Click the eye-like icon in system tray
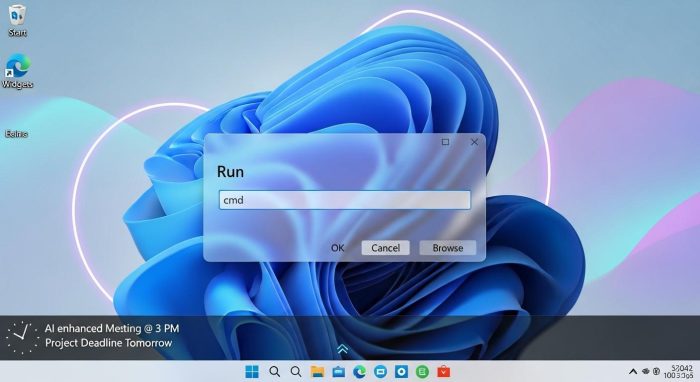 coord(646,371)
